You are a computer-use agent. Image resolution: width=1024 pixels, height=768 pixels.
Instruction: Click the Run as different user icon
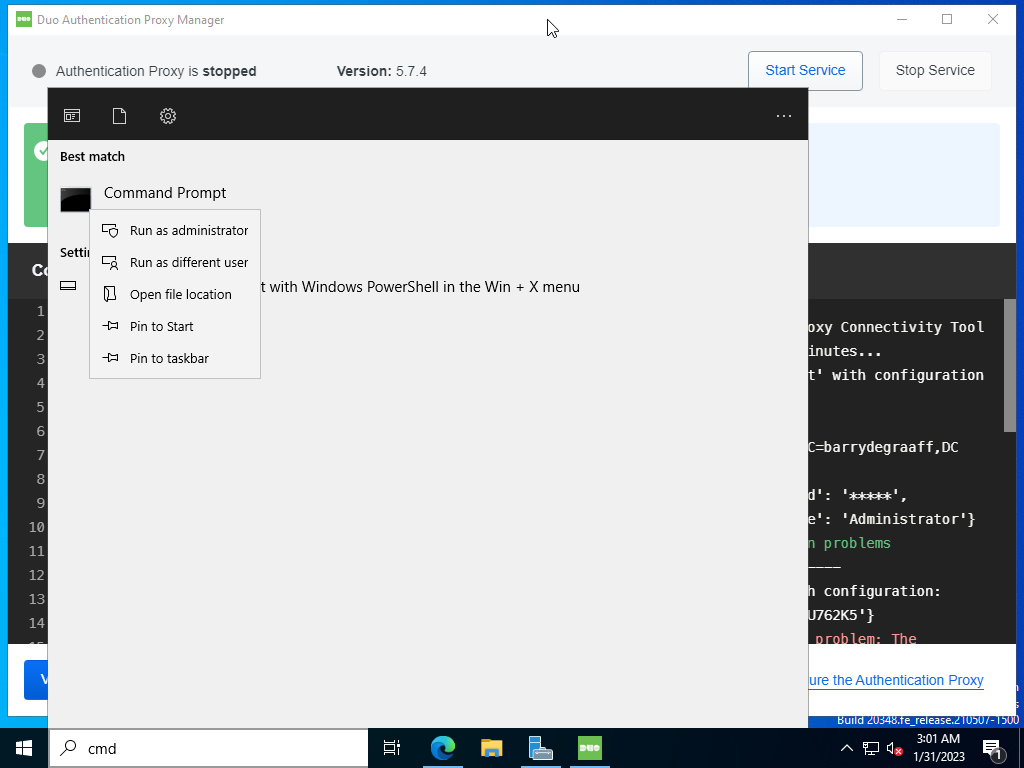point(110,263)
